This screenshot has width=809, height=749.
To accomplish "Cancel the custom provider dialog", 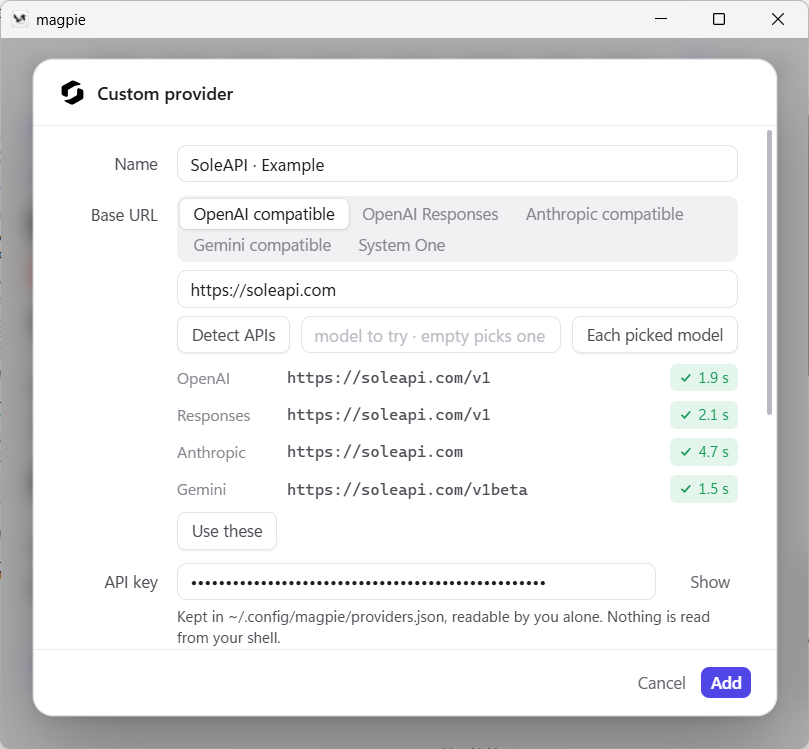I will coord(661,683).
